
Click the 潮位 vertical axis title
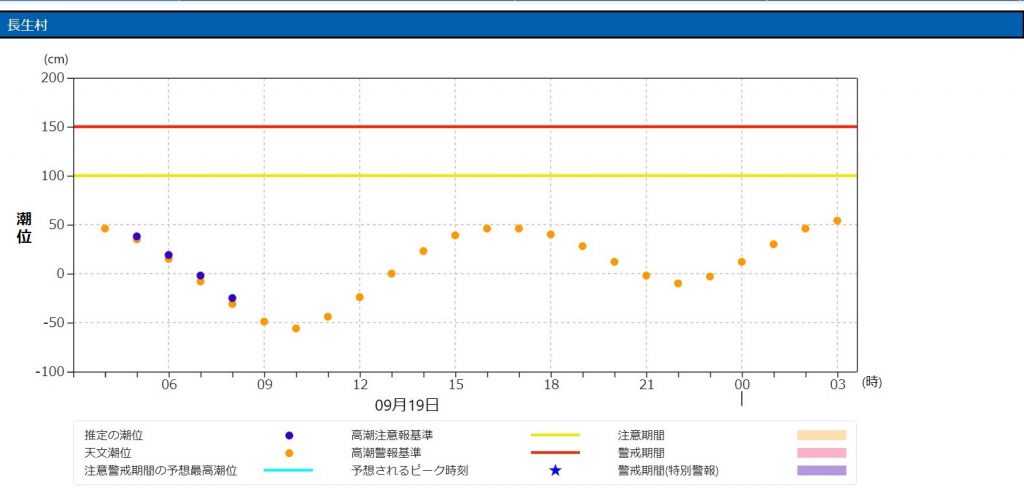(24, 228)
